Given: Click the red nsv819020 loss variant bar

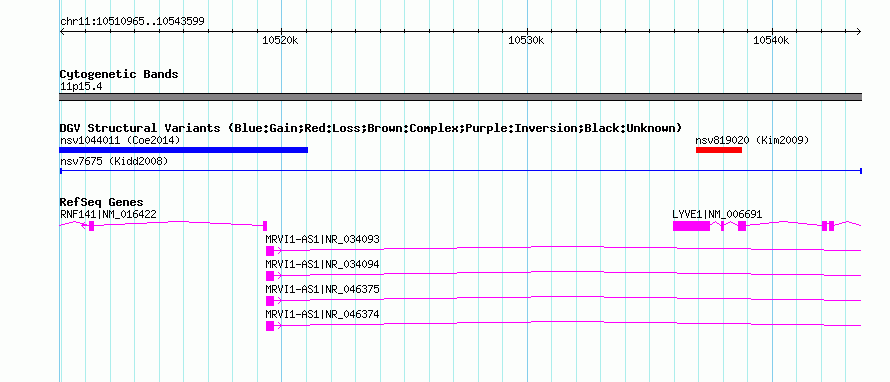Looking at the screenshot, I should click(719, 150).
